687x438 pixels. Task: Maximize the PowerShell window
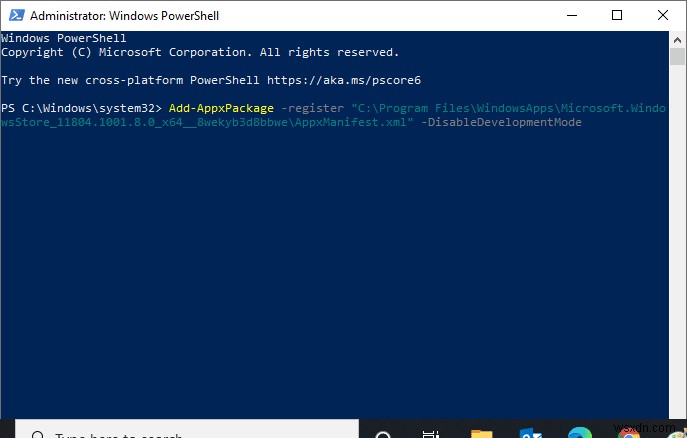pyautogui.click(x=617, y=16)
